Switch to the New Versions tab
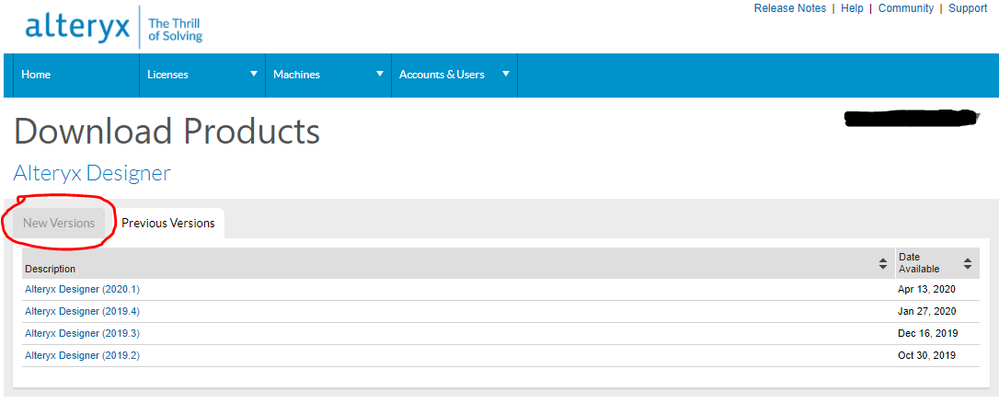This screenshot has width=999, height=404. coord(59,223)
